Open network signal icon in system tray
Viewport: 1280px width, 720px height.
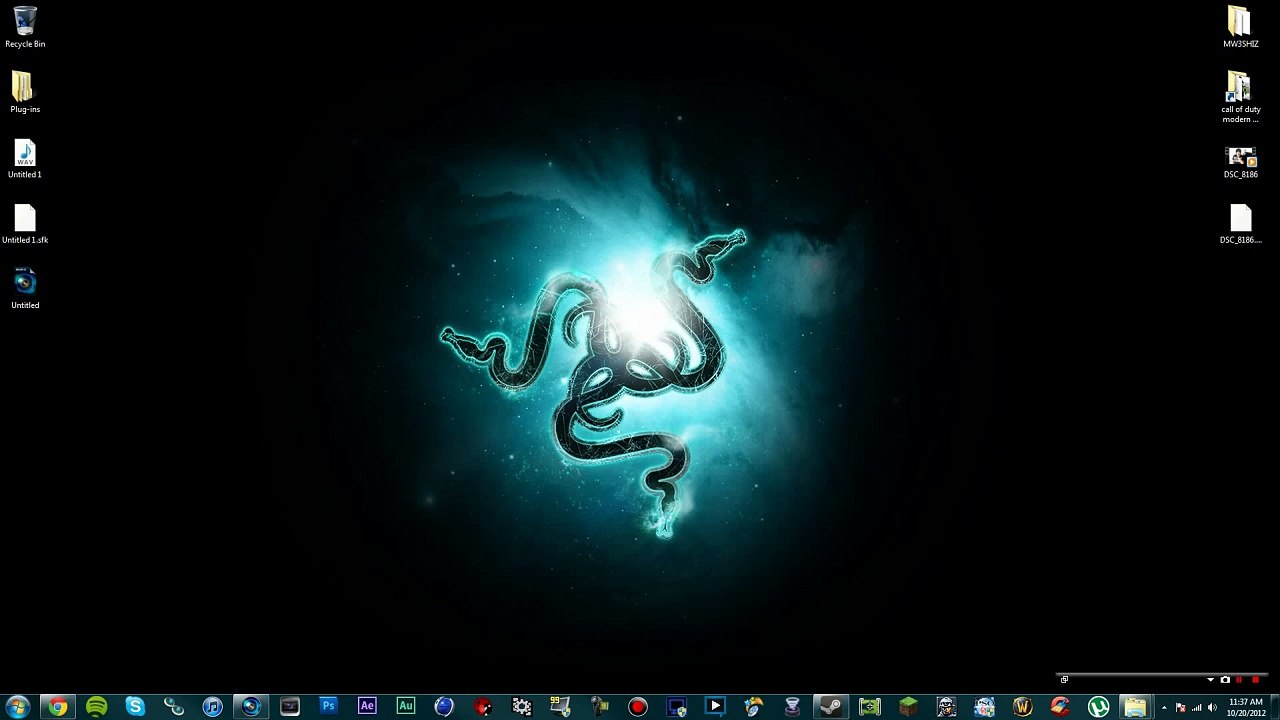click(x=1196, y=708)
